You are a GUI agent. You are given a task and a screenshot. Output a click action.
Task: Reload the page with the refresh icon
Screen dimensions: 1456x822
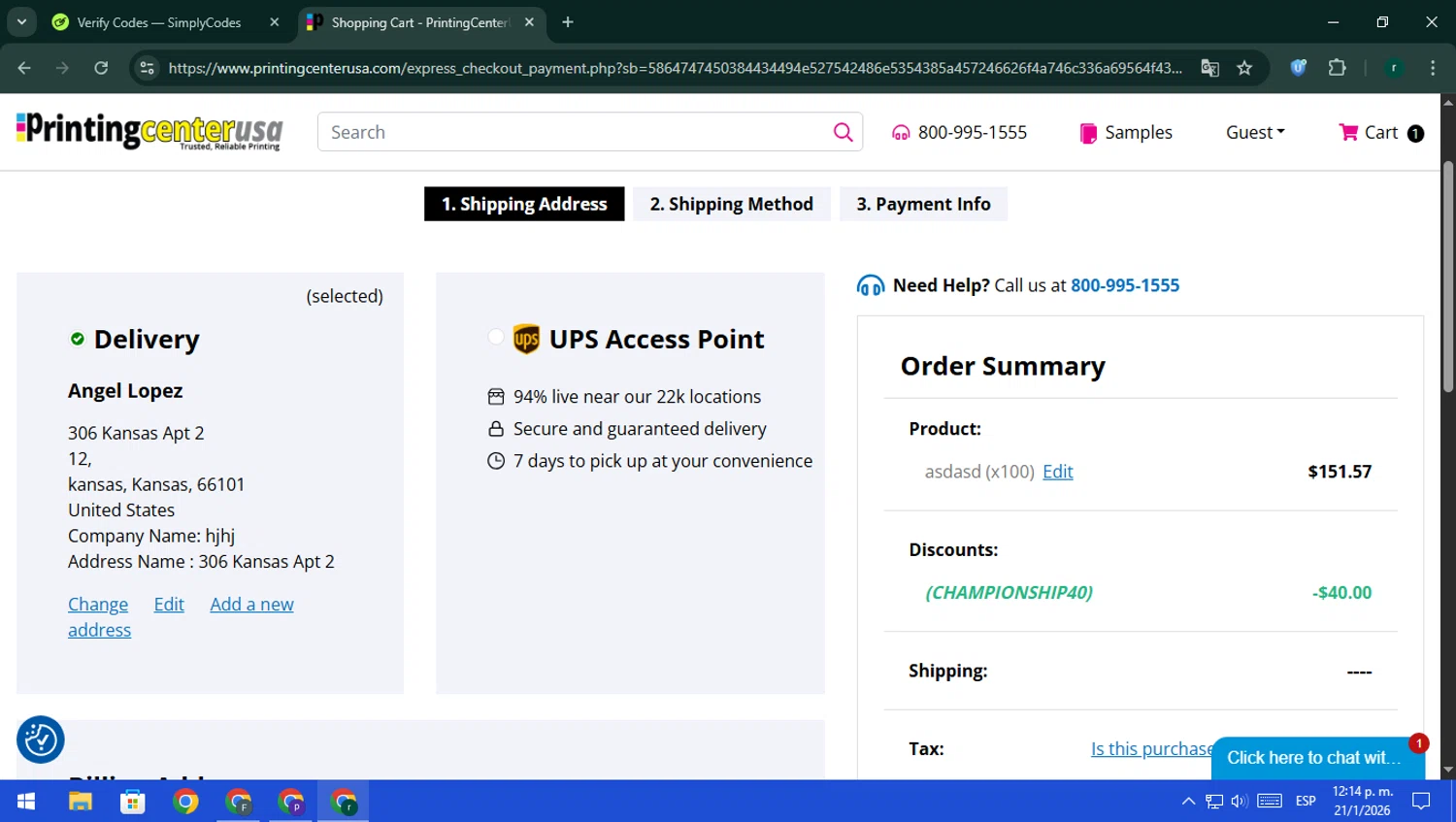(101, 68)
